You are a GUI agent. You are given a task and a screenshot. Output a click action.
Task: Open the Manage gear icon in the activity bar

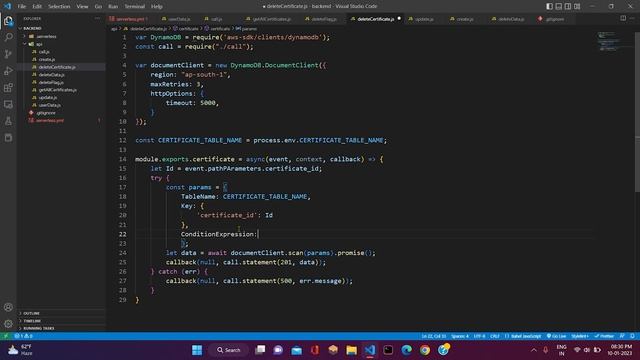pos(8,324)
